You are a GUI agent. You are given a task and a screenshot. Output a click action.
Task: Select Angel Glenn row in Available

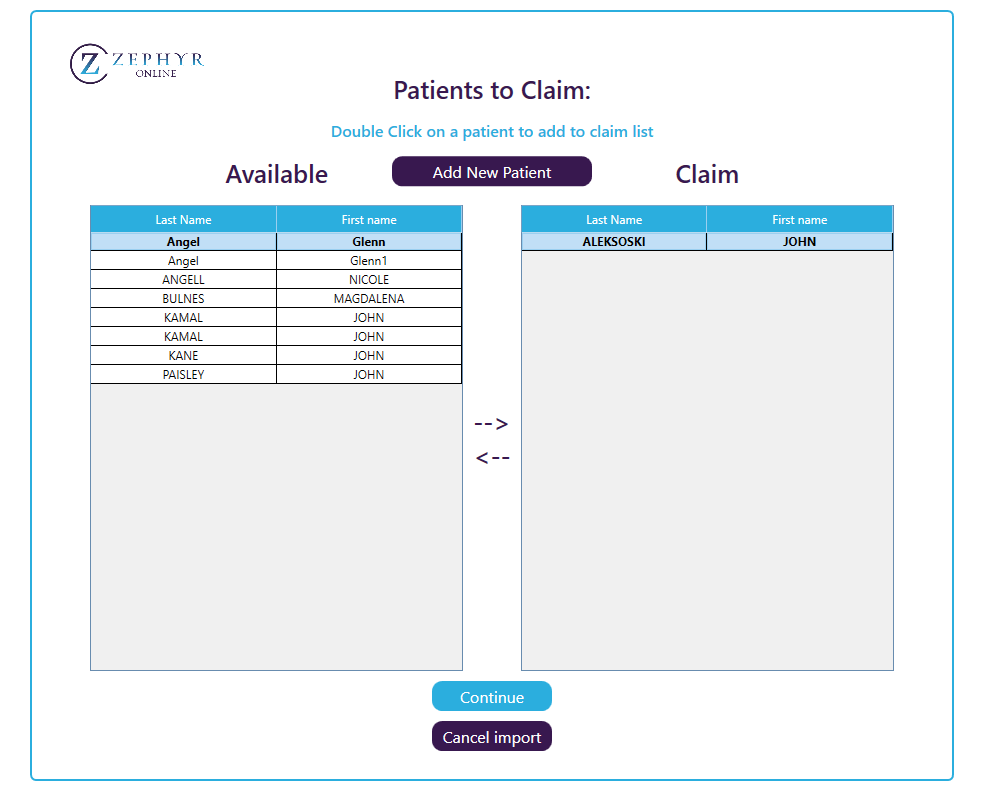(x=183, y=242)
